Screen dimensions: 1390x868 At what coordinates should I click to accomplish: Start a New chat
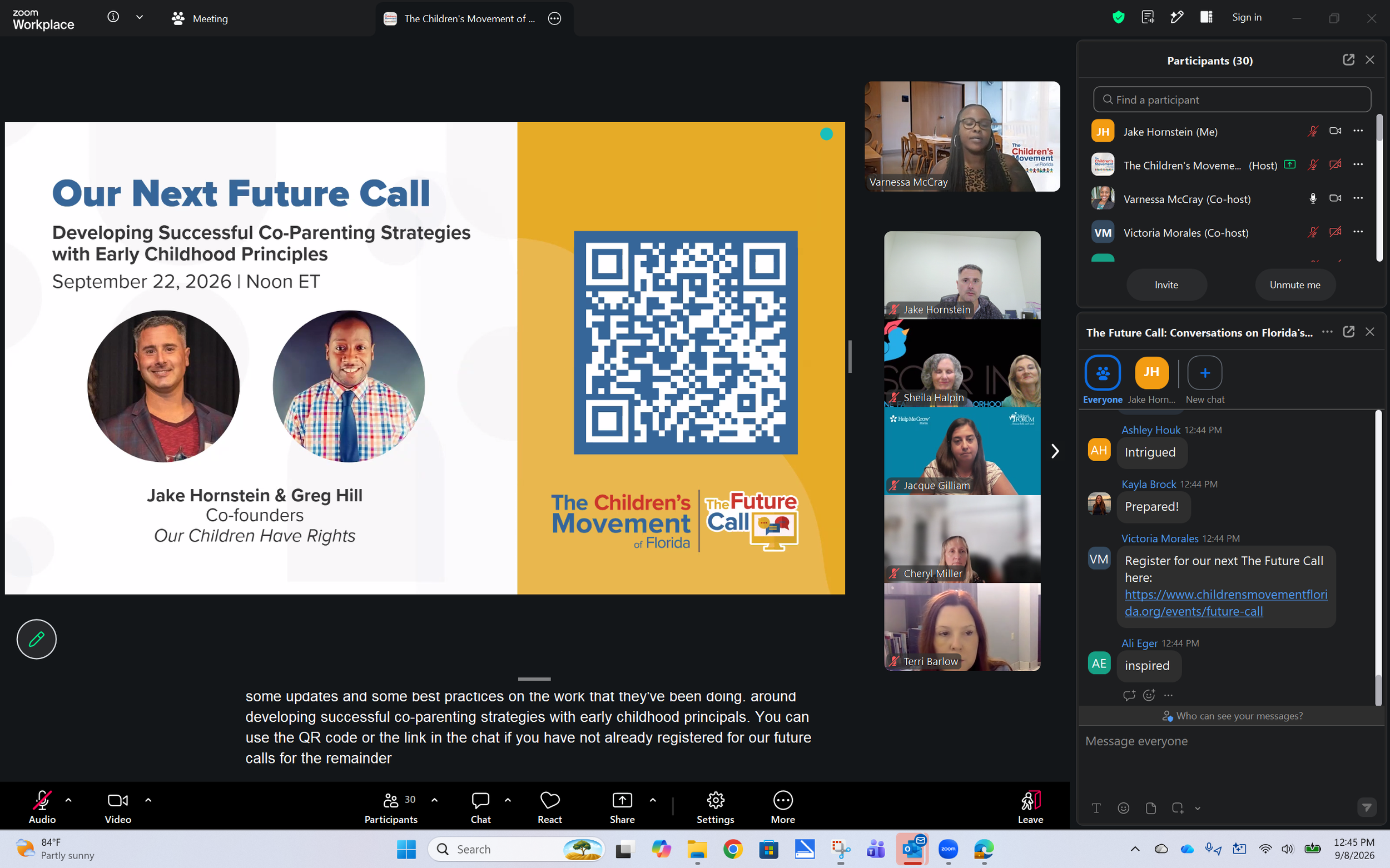(1204, 380)
